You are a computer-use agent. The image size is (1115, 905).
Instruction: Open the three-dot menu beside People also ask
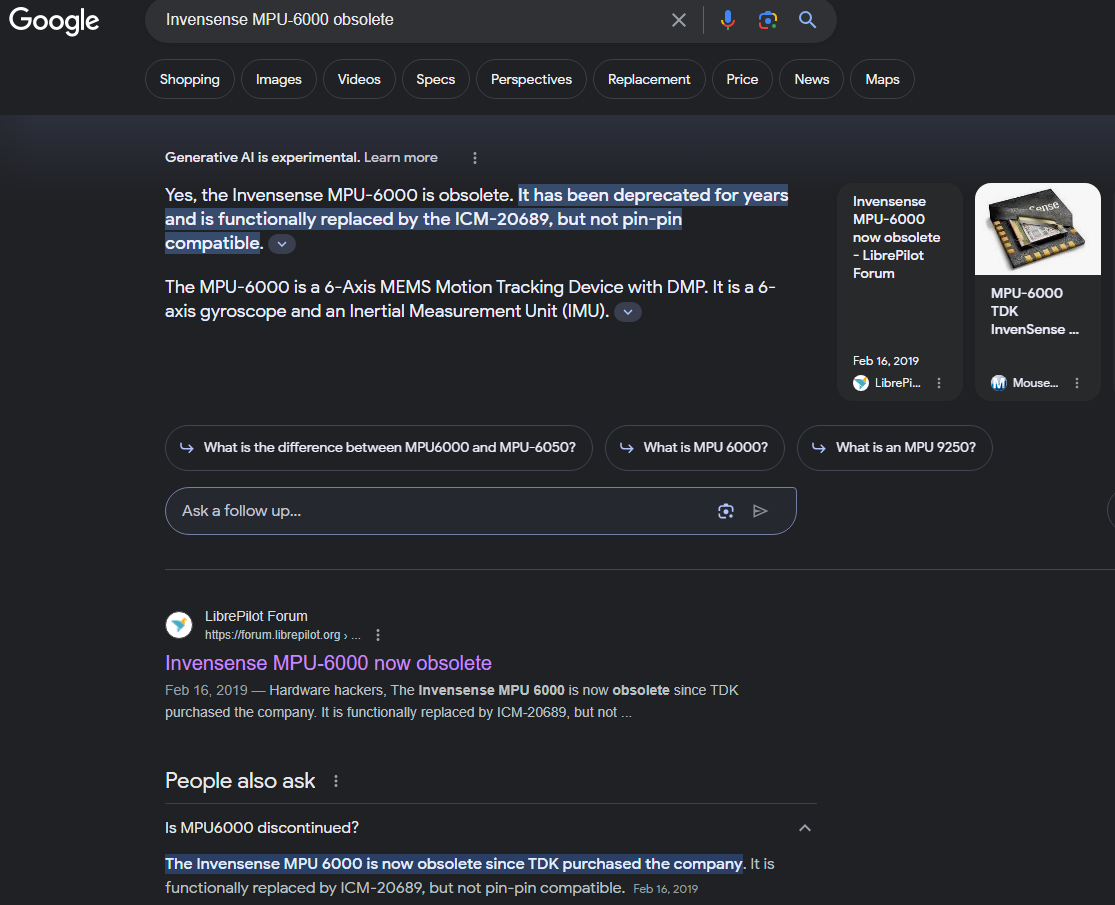336,781
